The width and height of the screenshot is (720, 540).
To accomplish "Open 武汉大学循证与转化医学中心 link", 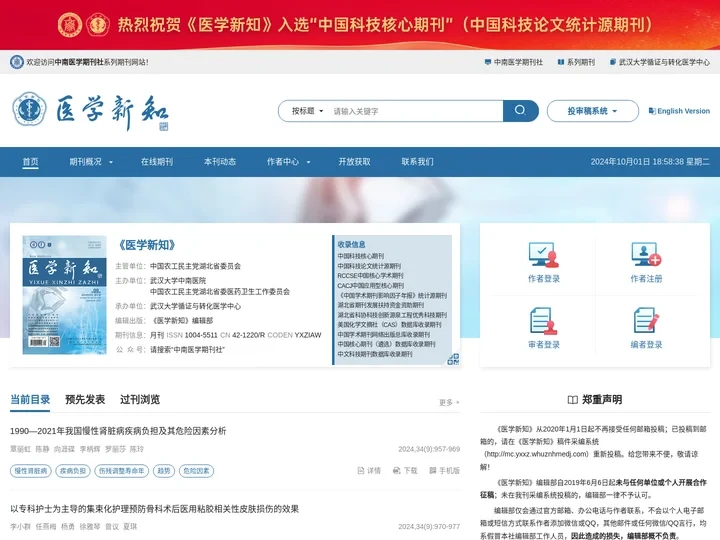I will point(659,62).
